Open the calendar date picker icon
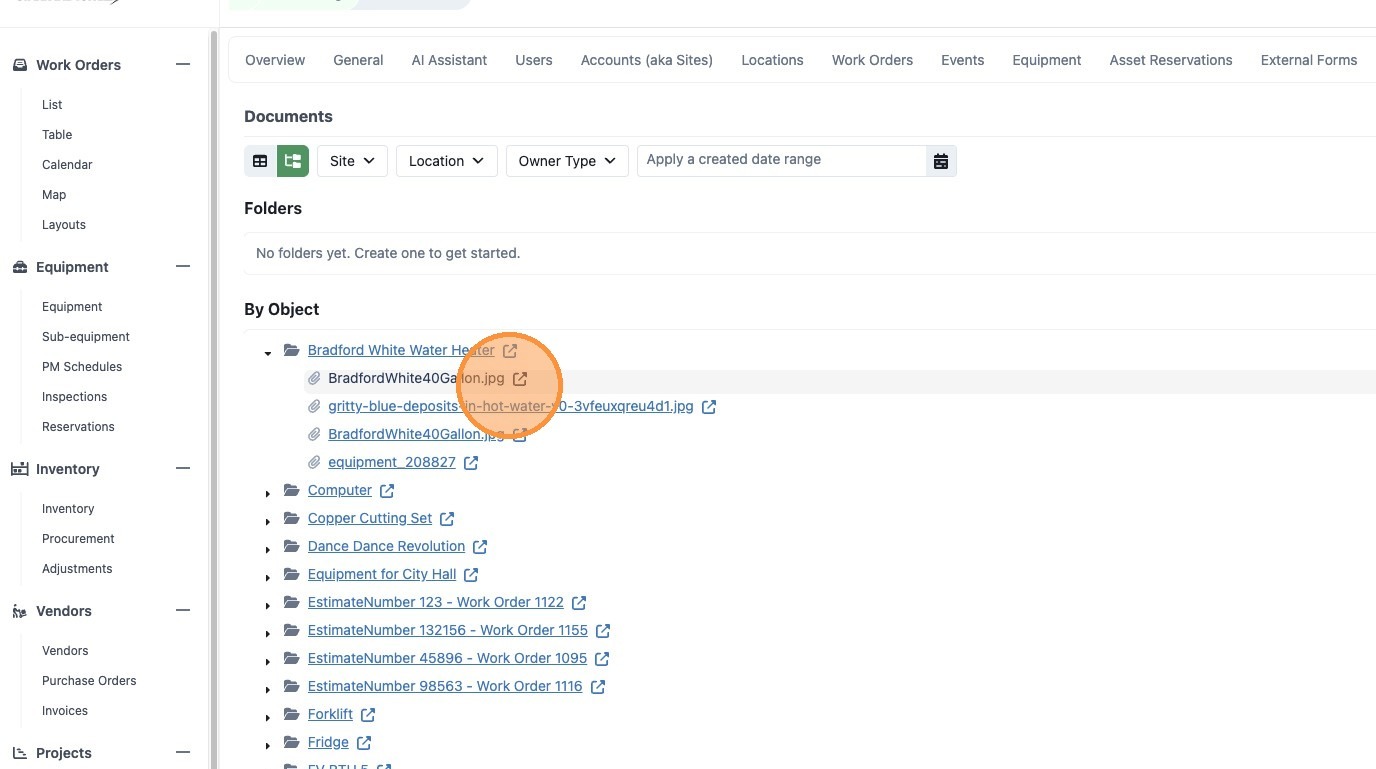This screenshot has height=769, width=1376. tap(941, 161)
